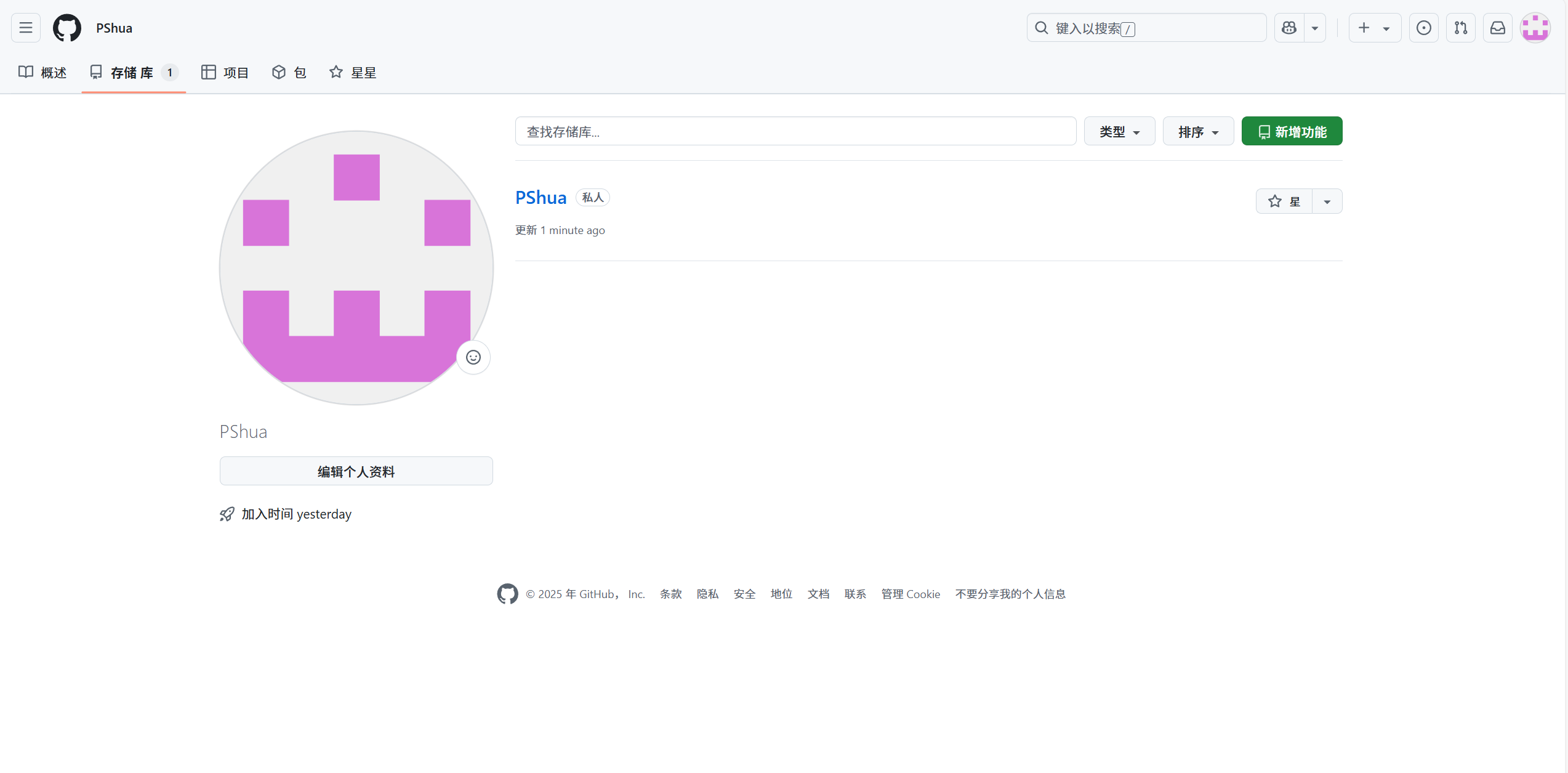Expand the 类型 type filter dropdown
This screenshot has height=773, width=1568.
[1119, 131]
